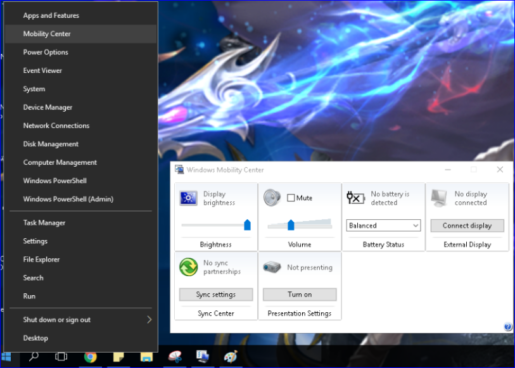Open Paint taskbar icon
The width and height of the screenshot is (515, 368).
[231, 357]
